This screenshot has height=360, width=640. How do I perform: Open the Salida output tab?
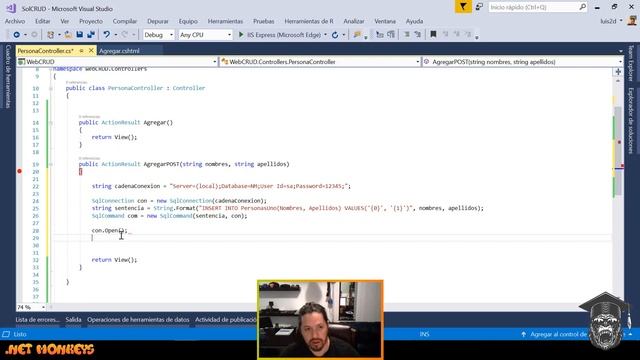[x=73, y=320]
